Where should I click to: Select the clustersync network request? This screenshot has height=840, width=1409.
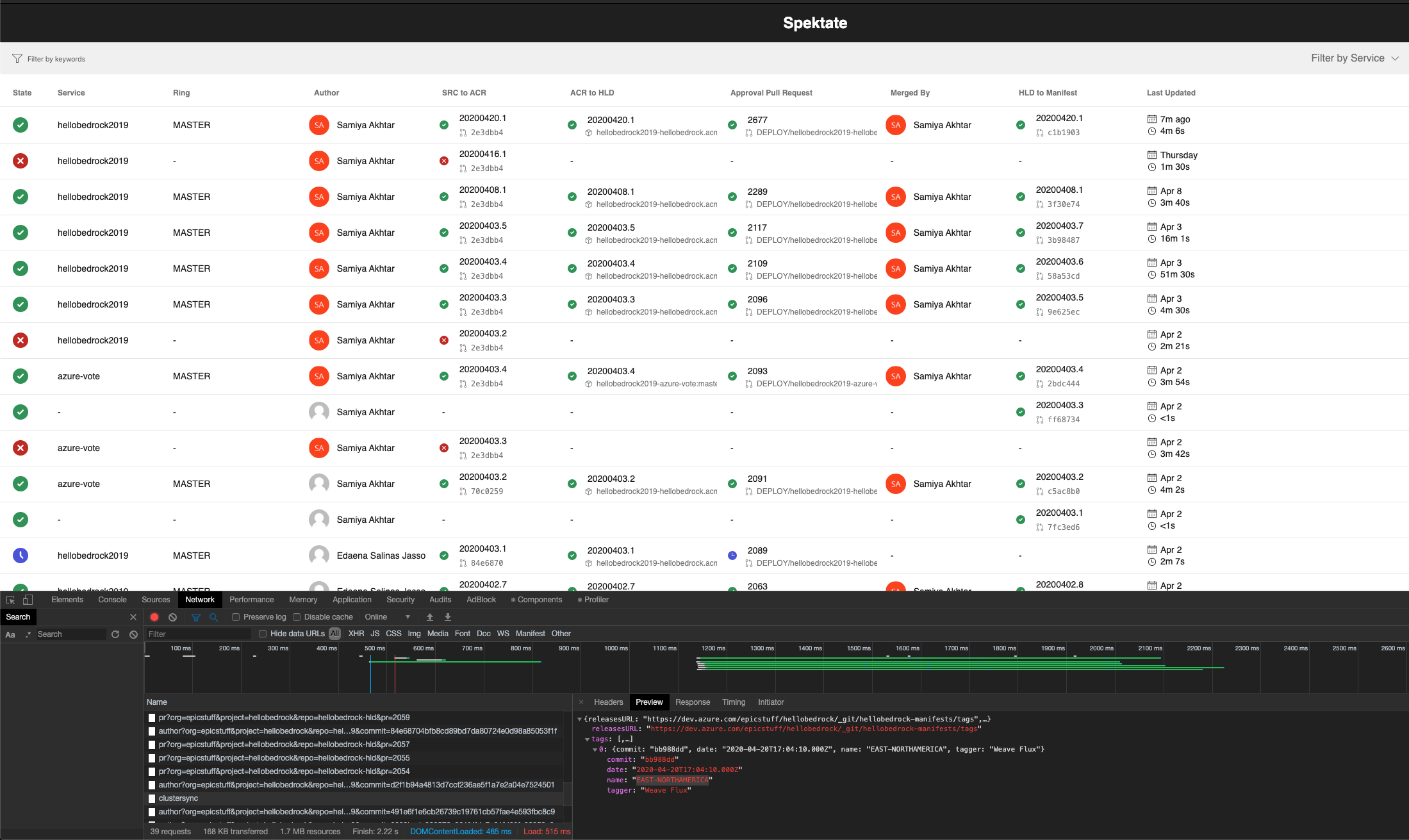(x=354, y=798)
